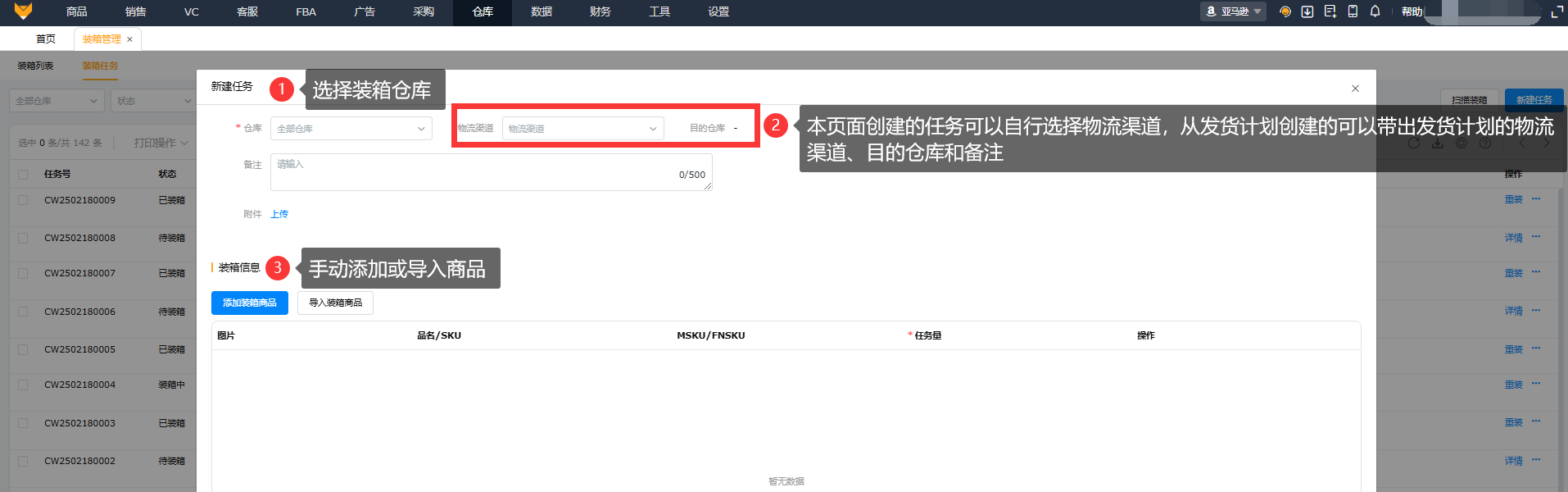Open the 销售 menu
This screenshot has width=1568, height=492.
pyautogui.click(x=136, y=11)
